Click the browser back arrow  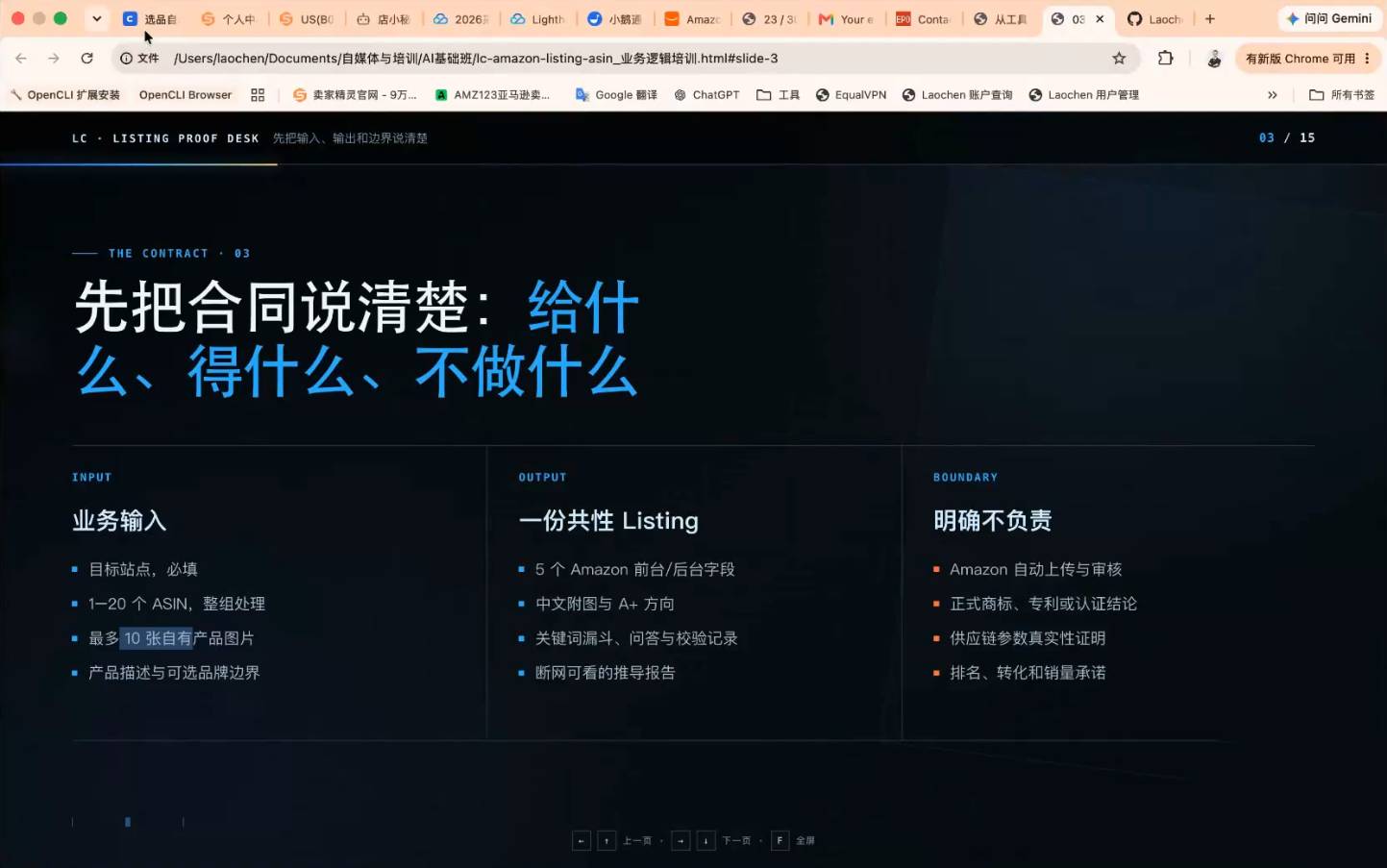21,59
